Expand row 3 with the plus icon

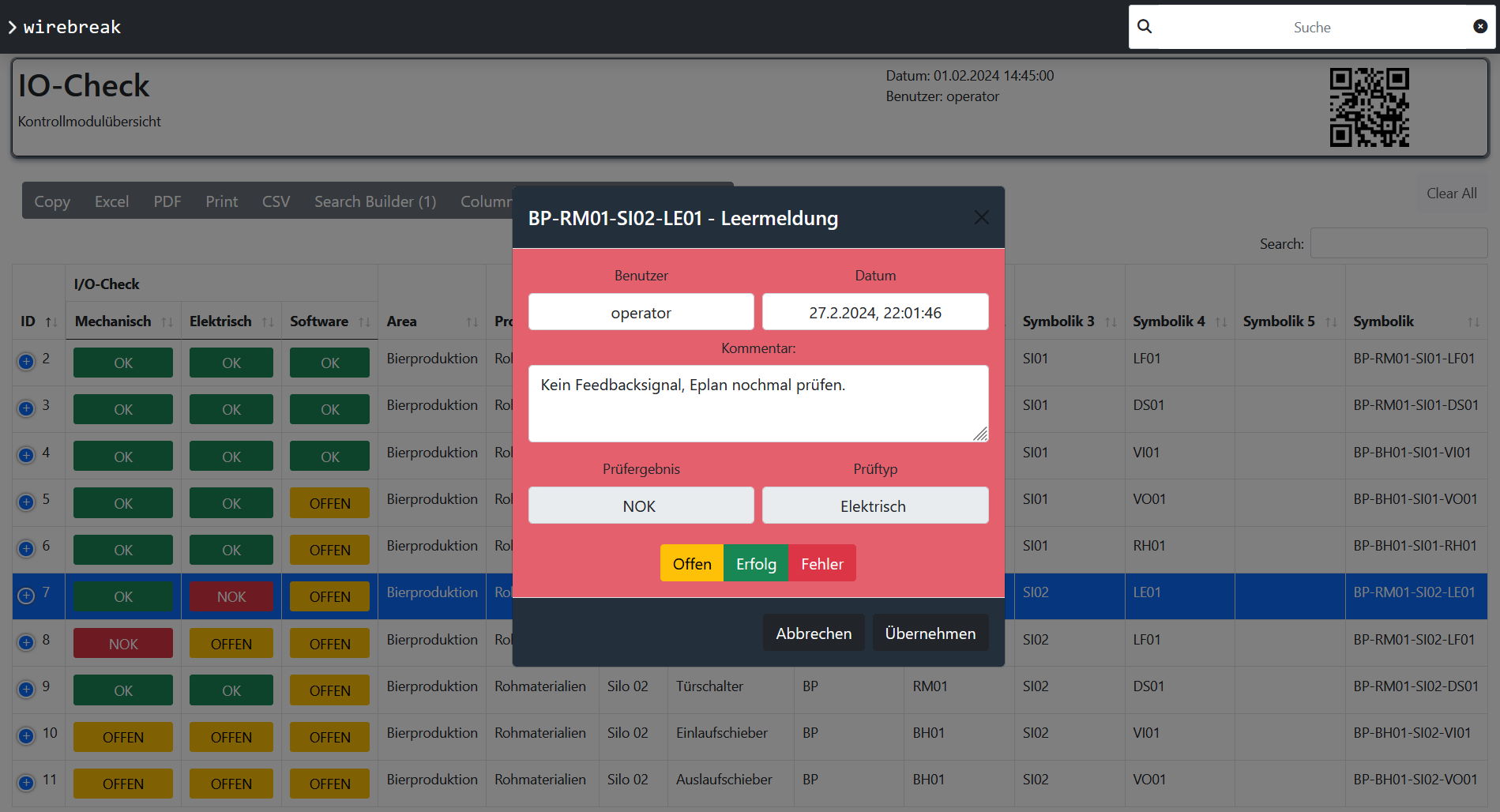(x=26, y=408)
